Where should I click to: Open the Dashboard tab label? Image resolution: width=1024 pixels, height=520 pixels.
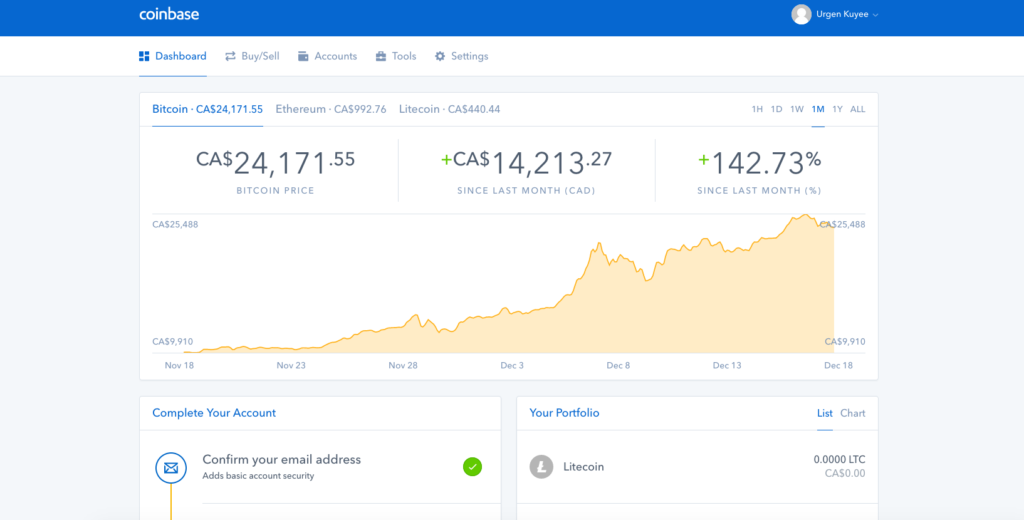tap(181, 56)
